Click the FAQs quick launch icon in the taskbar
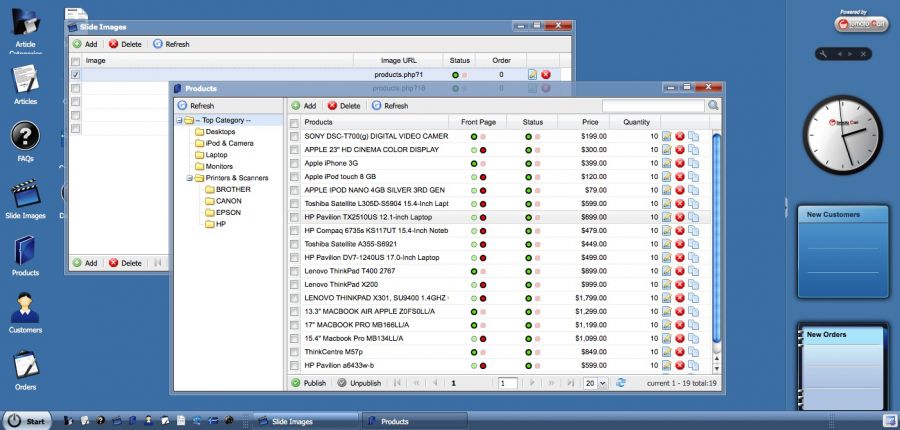900x430 pixels. pyautogui.click(x=100, y=421)
